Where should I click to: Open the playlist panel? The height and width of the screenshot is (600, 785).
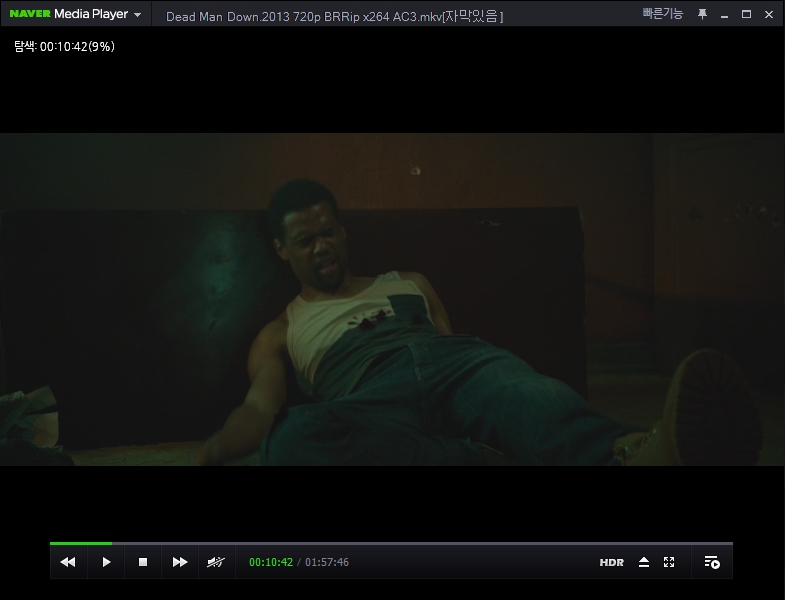[711, 562]
